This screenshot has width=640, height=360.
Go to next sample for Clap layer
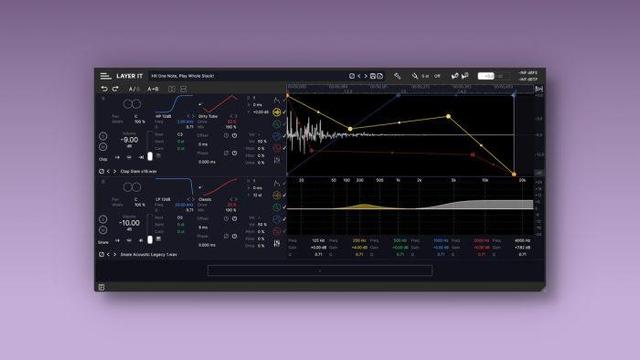[115, 171]
